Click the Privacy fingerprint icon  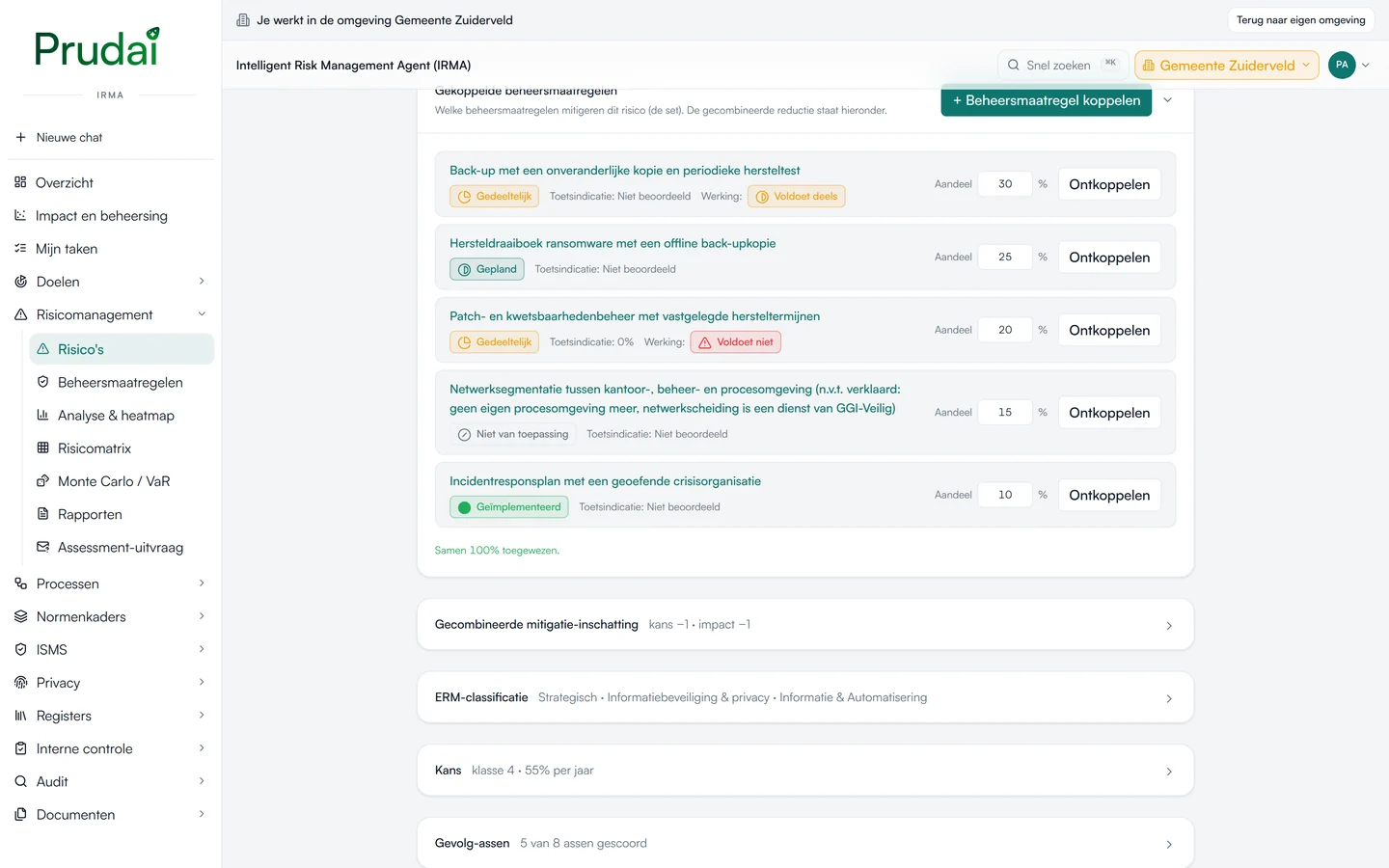pyautogui.click(x=20, y=682)
